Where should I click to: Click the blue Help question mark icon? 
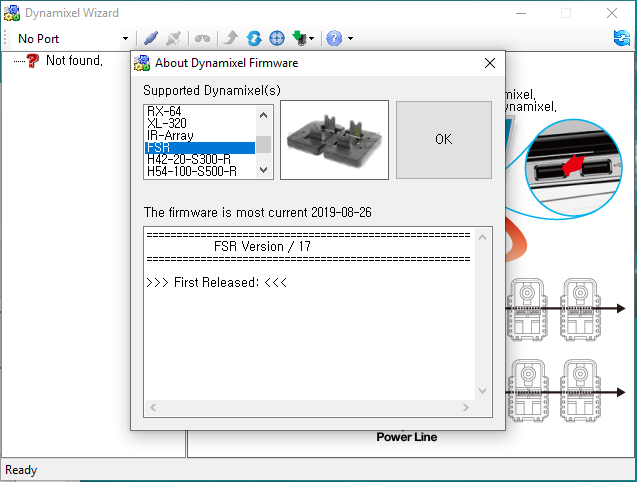(334, 39)
